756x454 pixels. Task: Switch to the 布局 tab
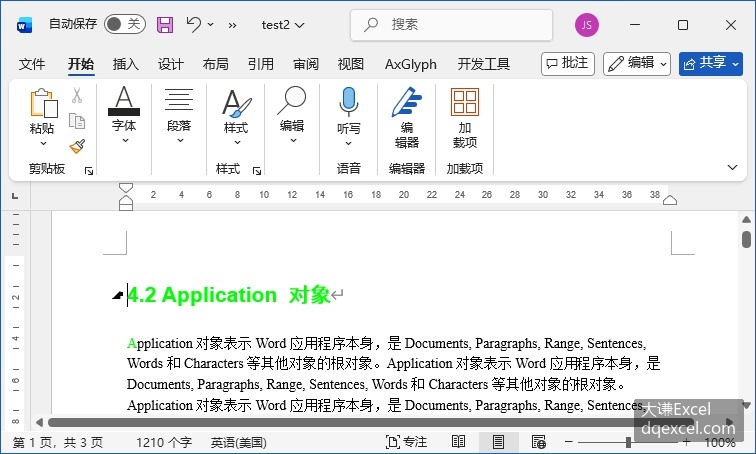click(216, 64)
